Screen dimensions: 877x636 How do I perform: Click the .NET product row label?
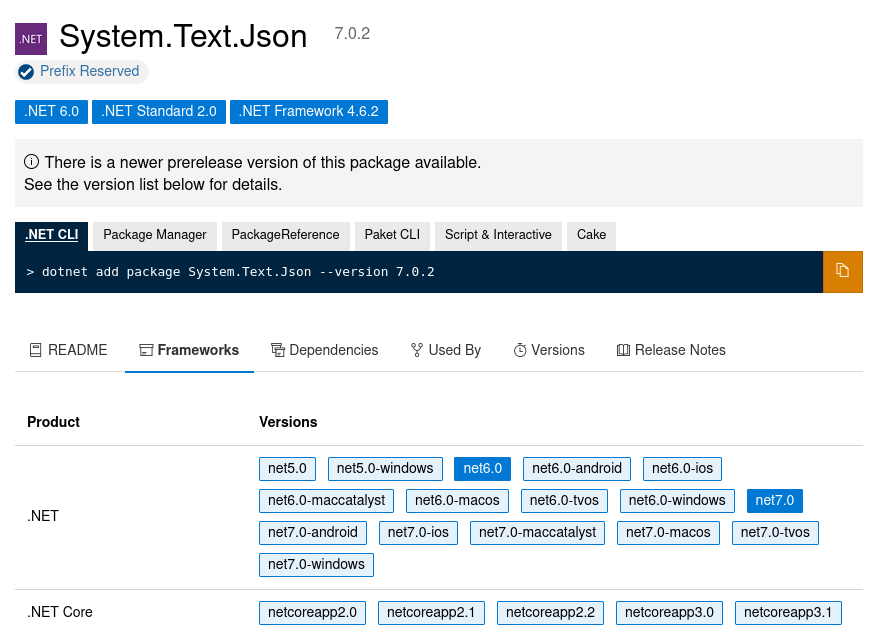[43, 516]
